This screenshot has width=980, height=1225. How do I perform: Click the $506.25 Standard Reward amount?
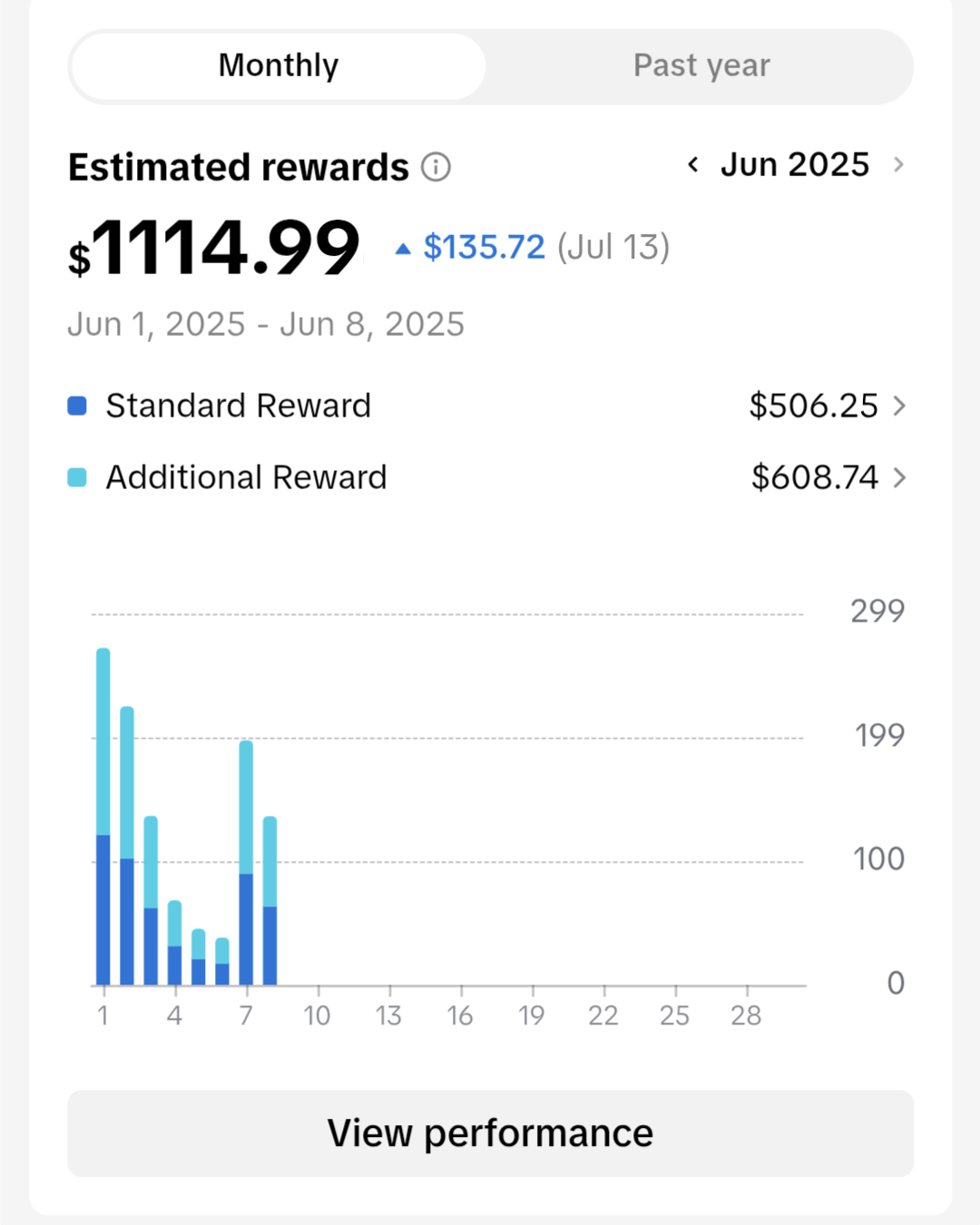813,406
